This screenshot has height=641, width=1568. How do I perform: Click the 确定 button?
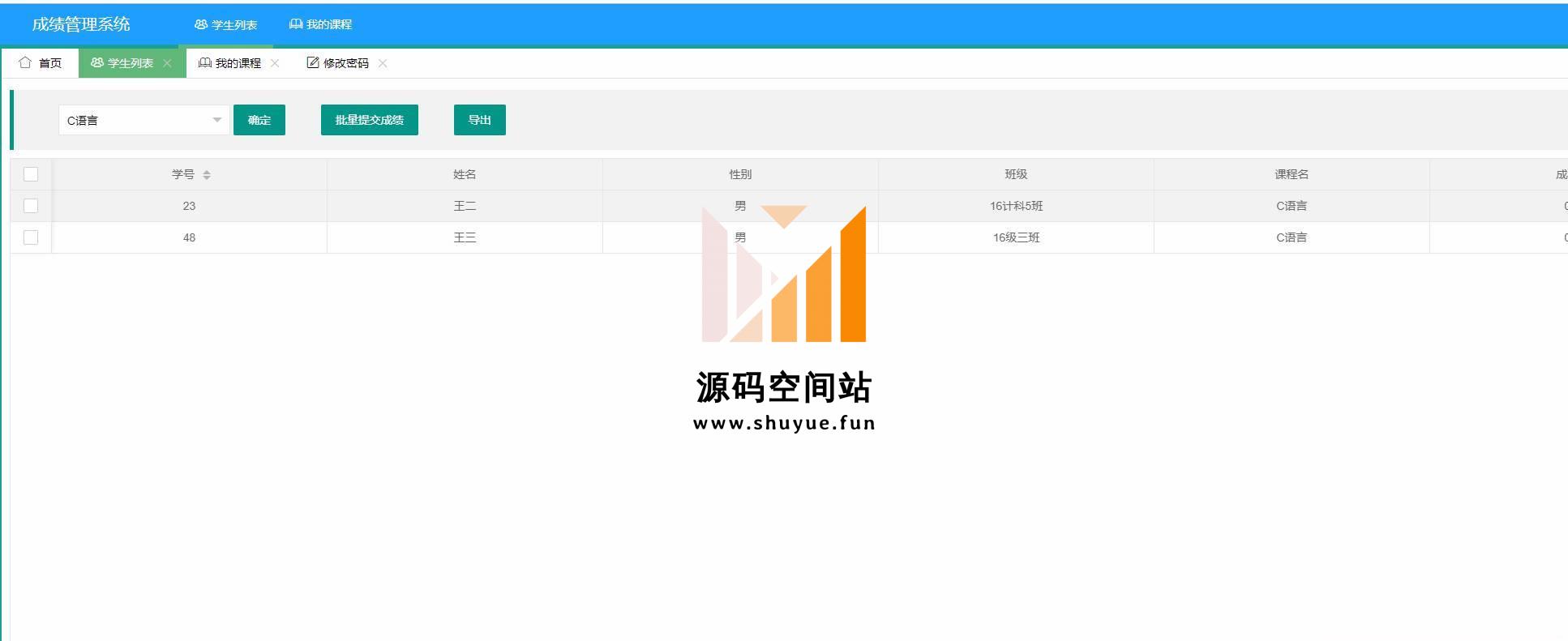[x=259, y=120]
